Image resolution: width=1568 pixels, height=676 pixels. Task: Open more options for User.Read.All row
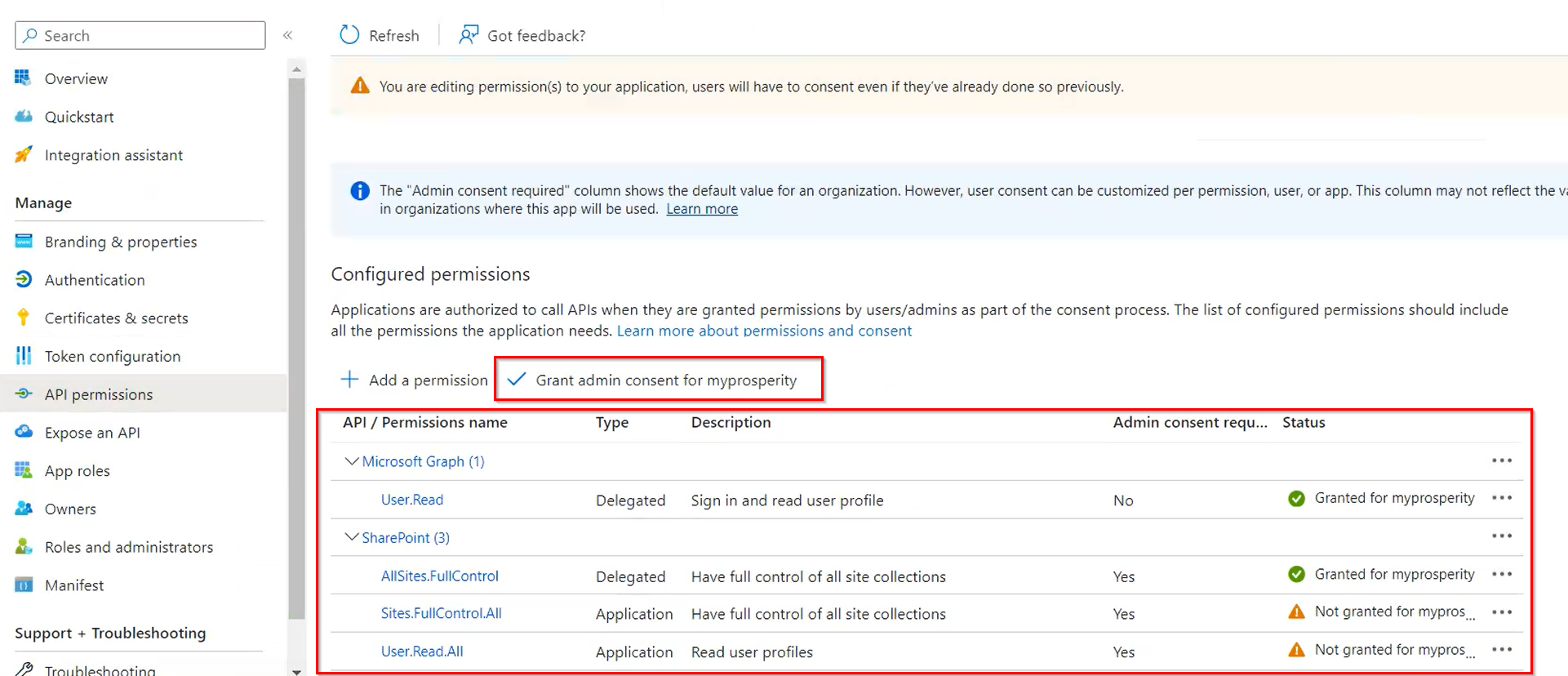(1502, 649)
